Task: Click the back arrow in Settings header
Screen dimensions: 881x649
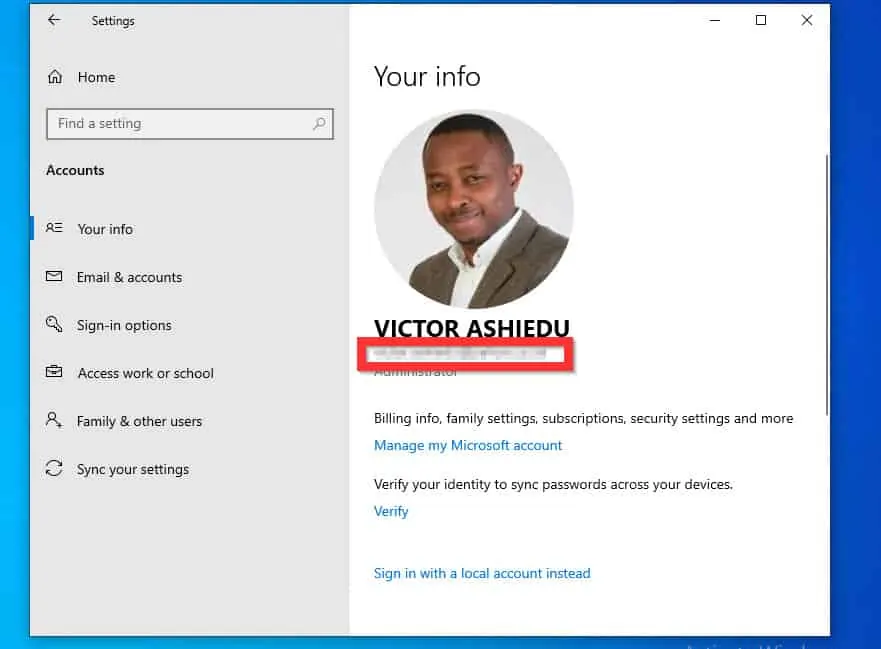Action: tap(54, 20)
